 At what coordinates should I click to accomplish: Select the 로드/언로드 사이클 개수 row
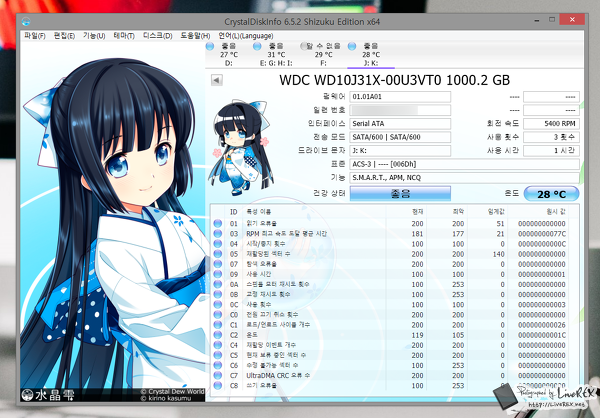tap(390, 325)
